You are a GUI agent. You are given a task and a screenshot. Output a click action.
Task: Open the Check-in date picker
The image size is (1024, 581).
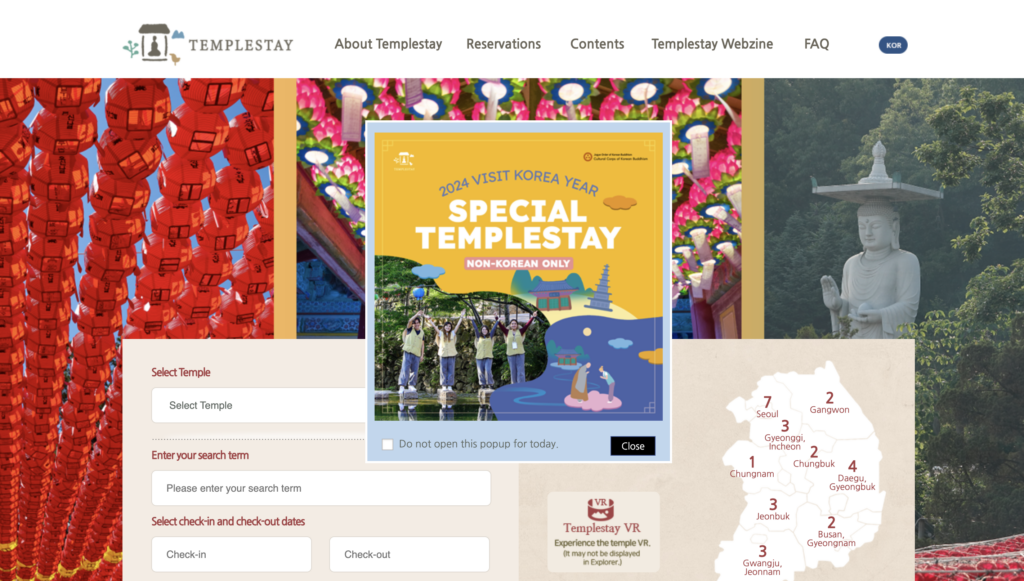coord(231,554)
